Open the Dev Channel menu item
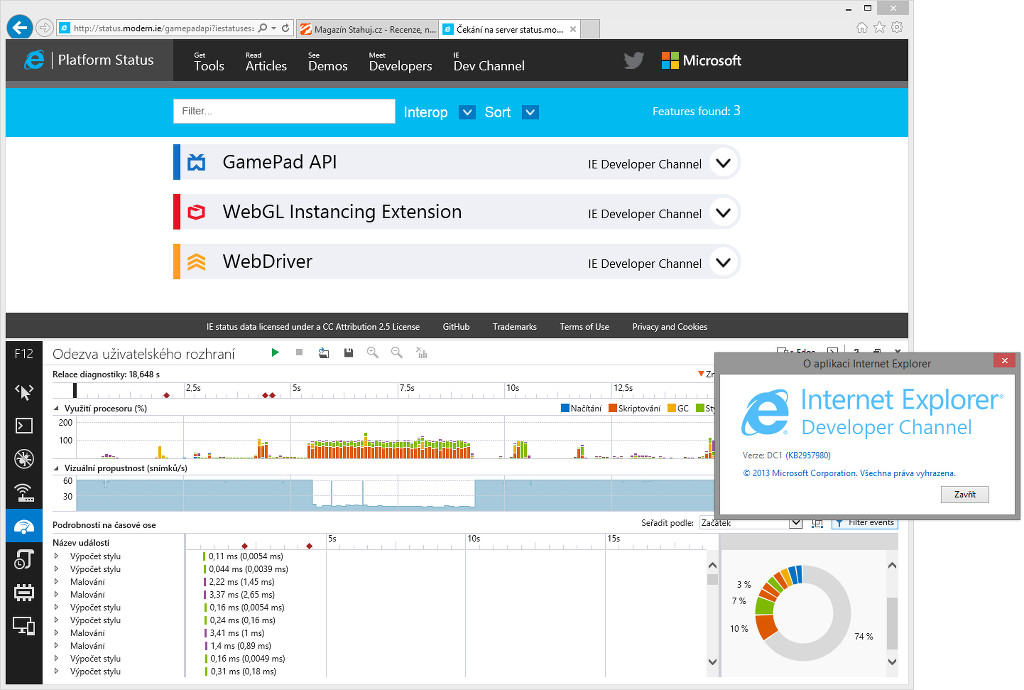The width and height of the screenshot is (1024, 690). click(x=489, y=62)
